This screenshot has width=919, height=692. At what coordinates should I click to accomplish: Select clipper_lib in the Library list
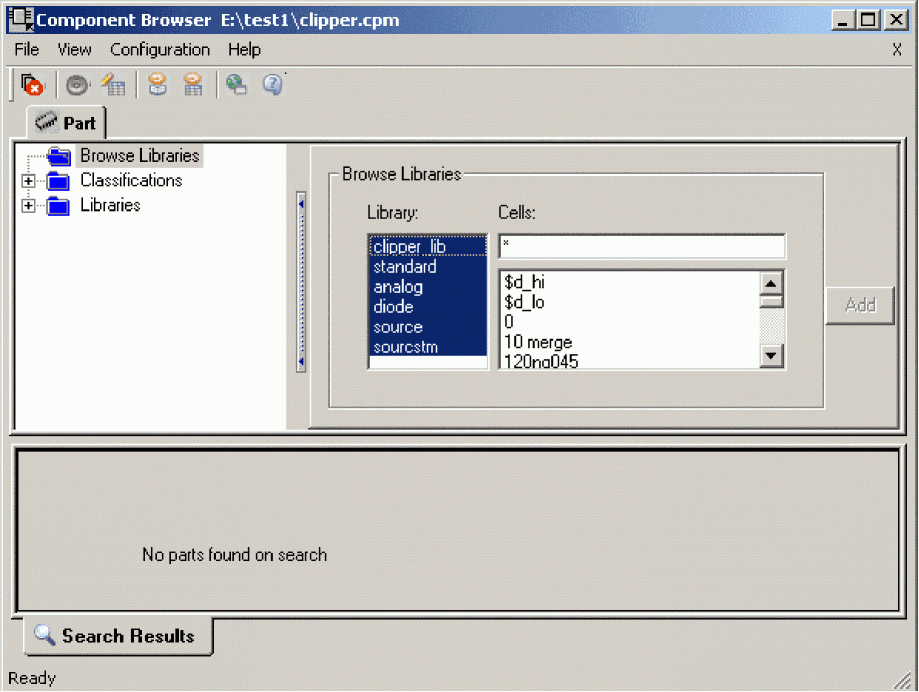(428, 246)
